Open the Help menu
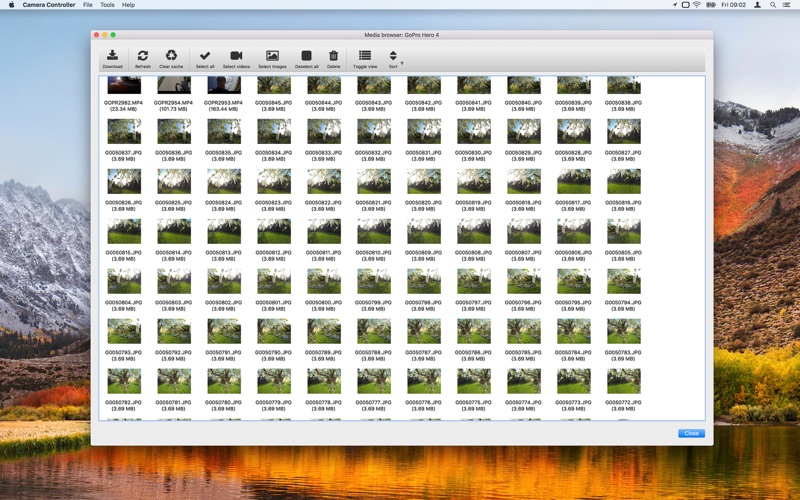The image size is (800, 500). (x=128, y=5)
